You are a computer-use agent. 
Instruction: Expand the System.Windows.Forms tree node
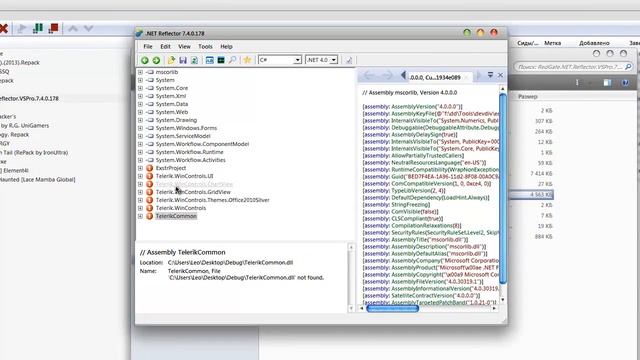point(140,128)
